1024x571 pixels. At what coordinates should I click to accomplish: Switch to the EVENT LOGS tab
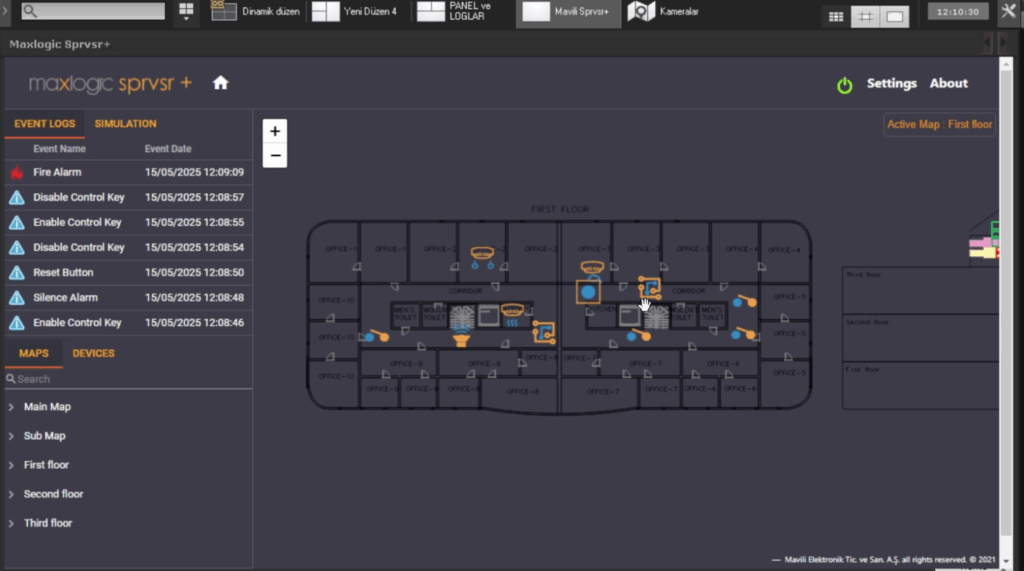44,123
